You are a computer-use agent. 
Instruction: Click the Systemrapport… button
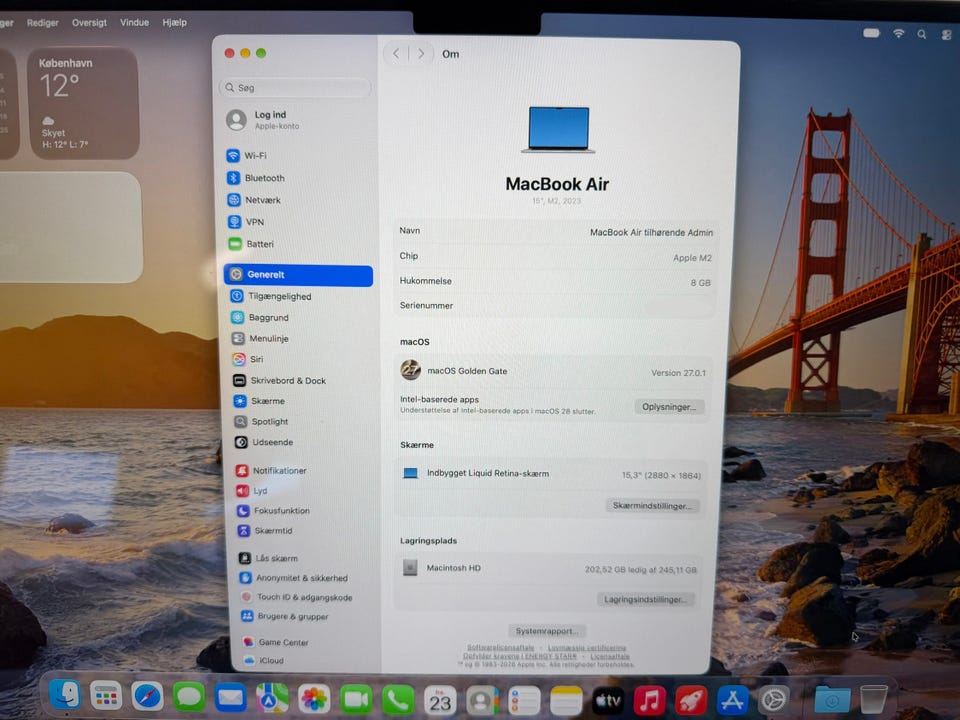point(546,631)
